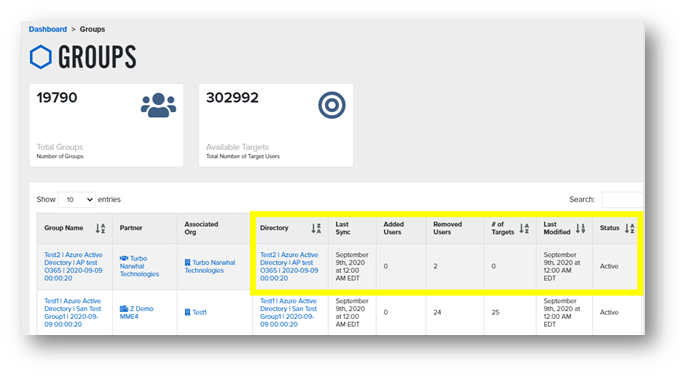Click Active status in Test2 row

click(x=609, y=267)
